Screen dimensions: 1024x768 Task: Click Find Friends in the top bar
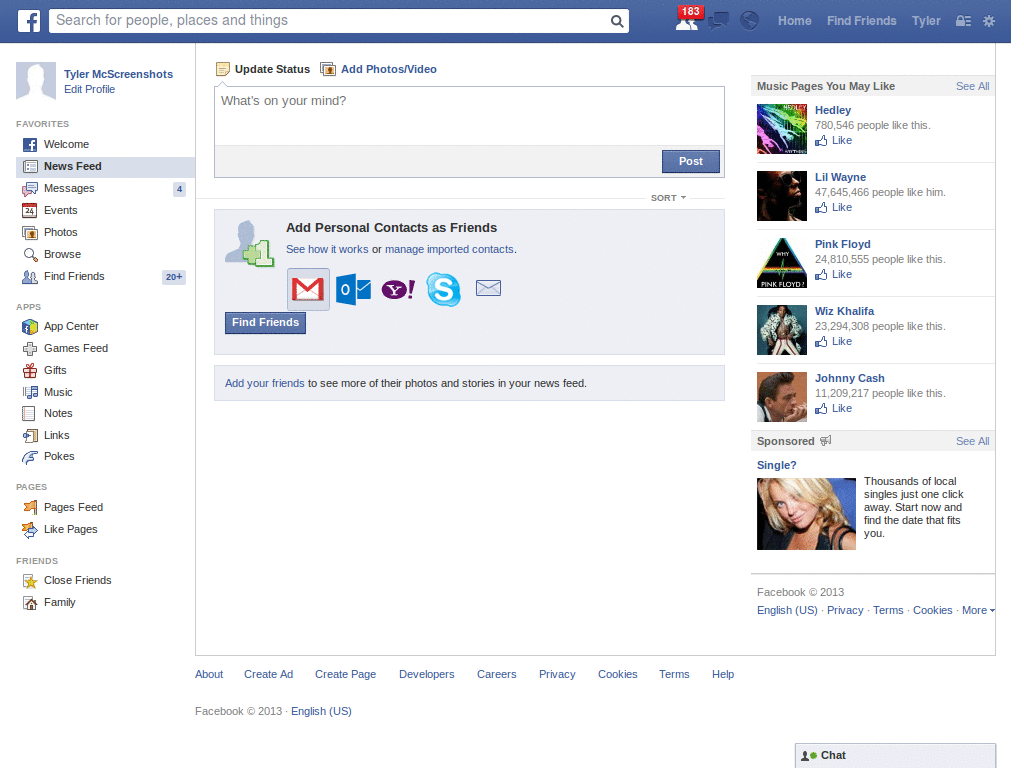pyautogui.click(x=861, y=21)
